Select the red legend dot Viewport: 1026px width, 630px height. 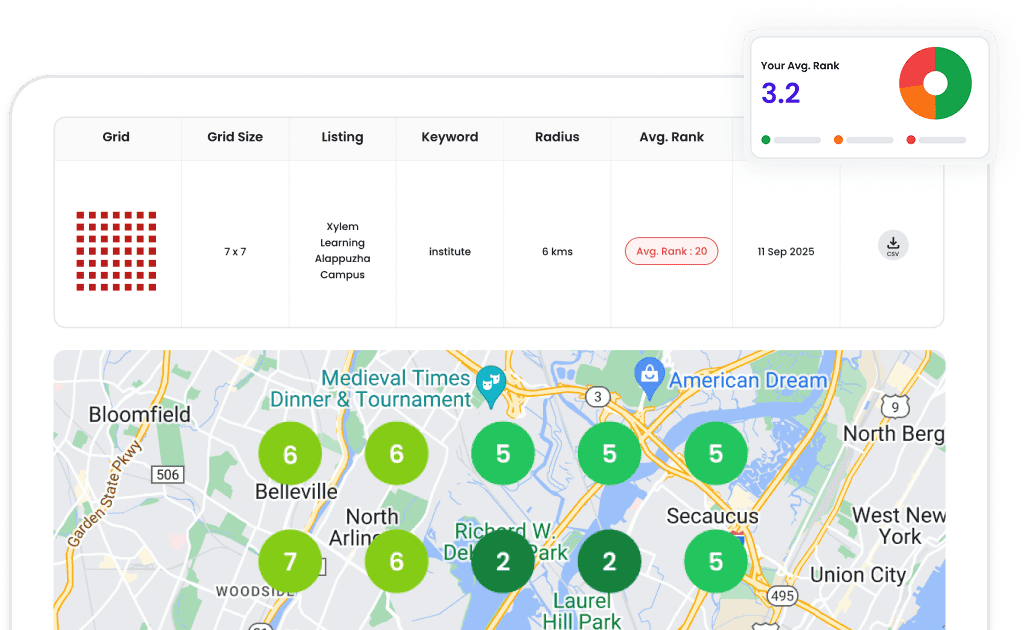911,140
